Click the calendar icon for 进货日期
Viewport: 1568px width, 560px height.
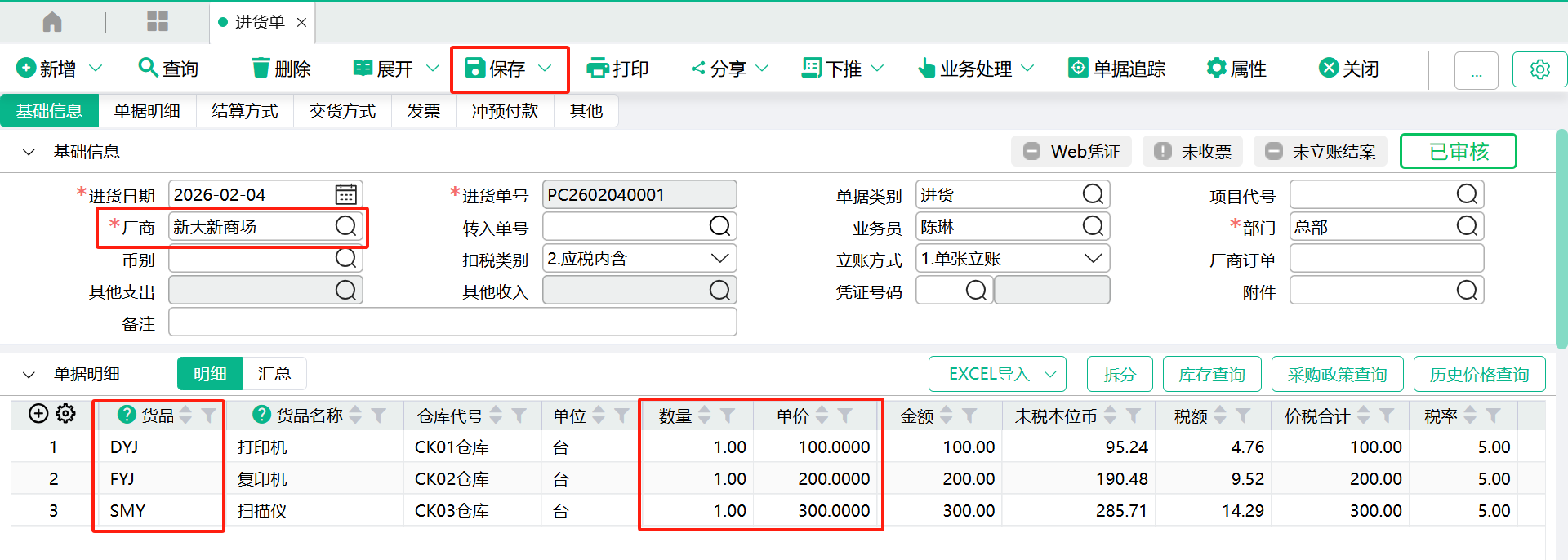(x=345, y=194)
